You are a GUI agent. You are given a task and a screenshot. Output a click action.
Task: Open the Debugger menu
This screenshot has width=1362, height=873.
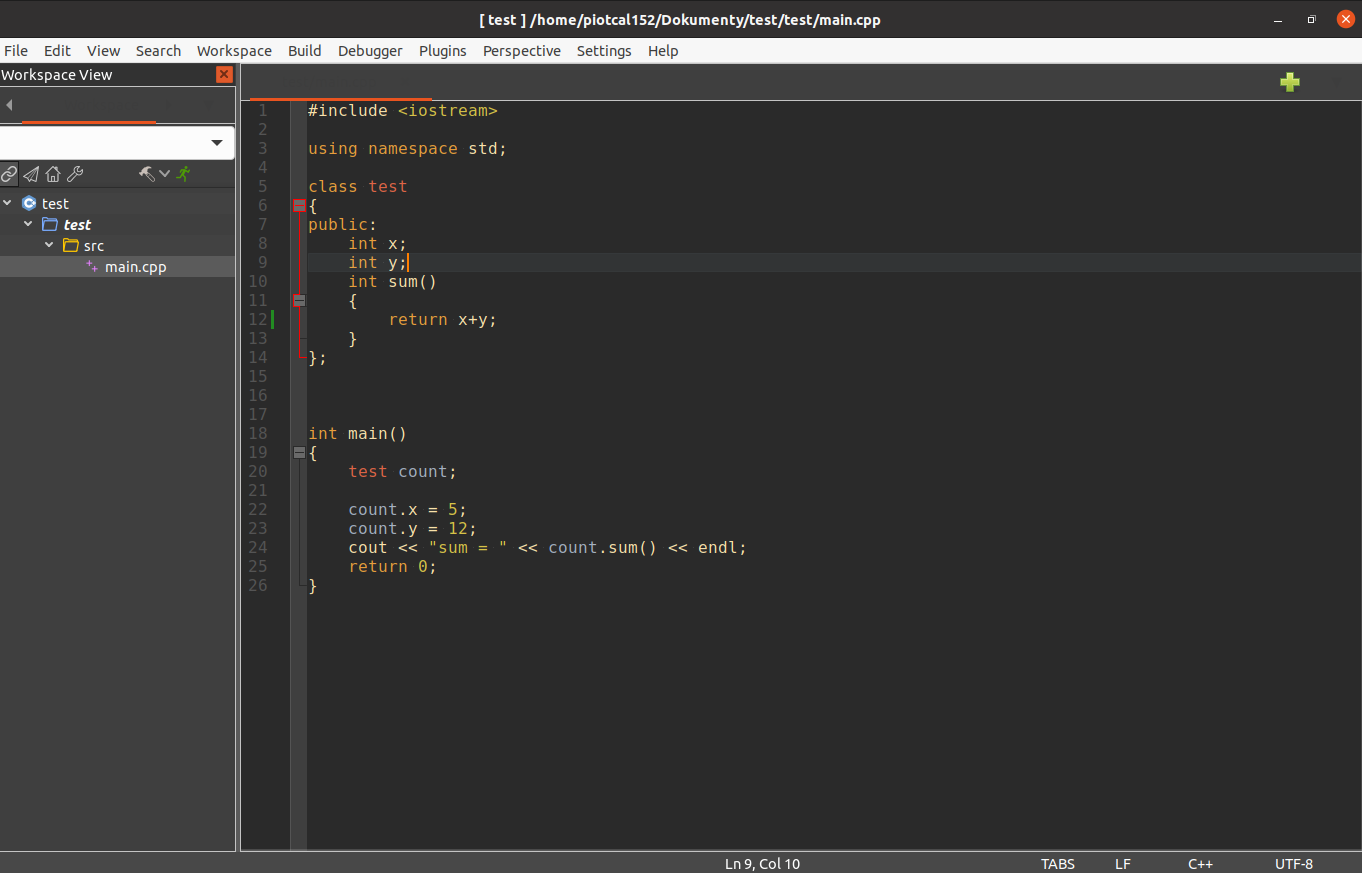370,51
